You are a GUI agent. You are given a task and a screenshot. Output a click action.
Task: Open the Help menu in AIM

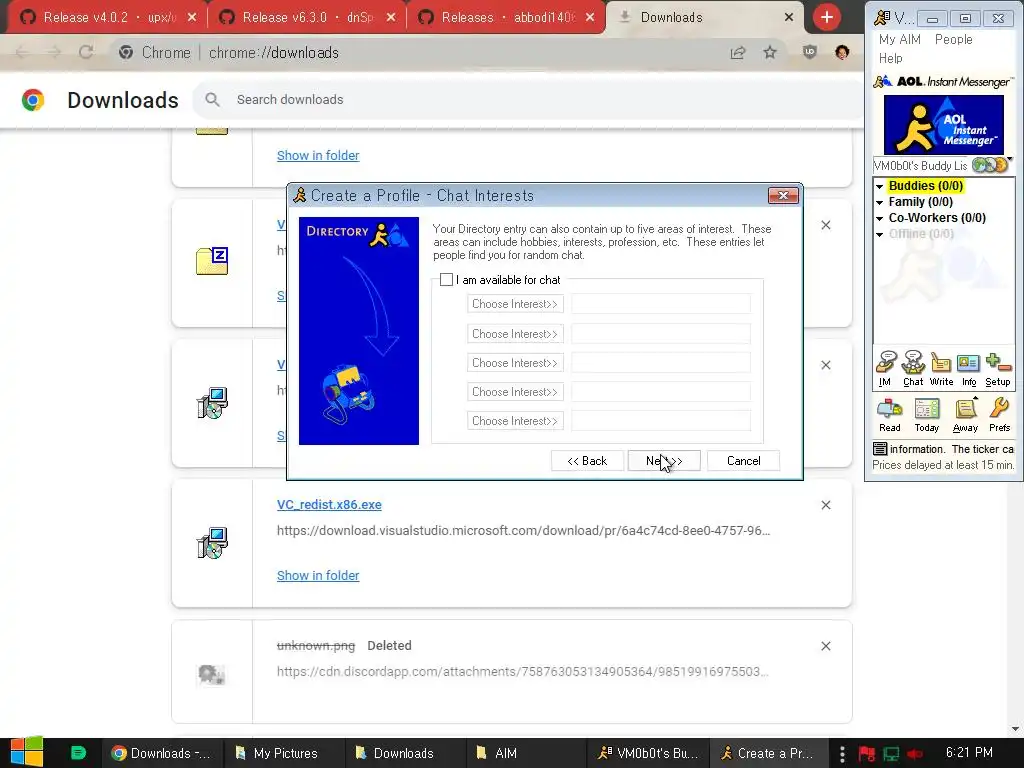891,58
